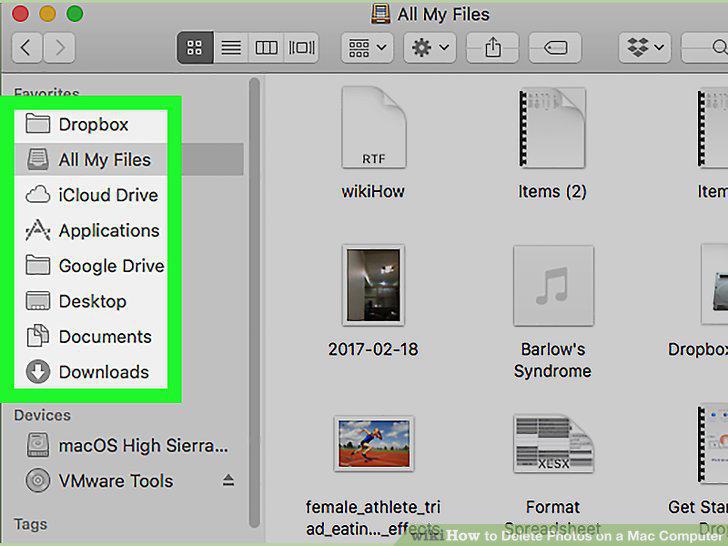Select the Barlow's Syndrome music file icon
This screenshot has width=728, height=546.
(x=553, y=285)
